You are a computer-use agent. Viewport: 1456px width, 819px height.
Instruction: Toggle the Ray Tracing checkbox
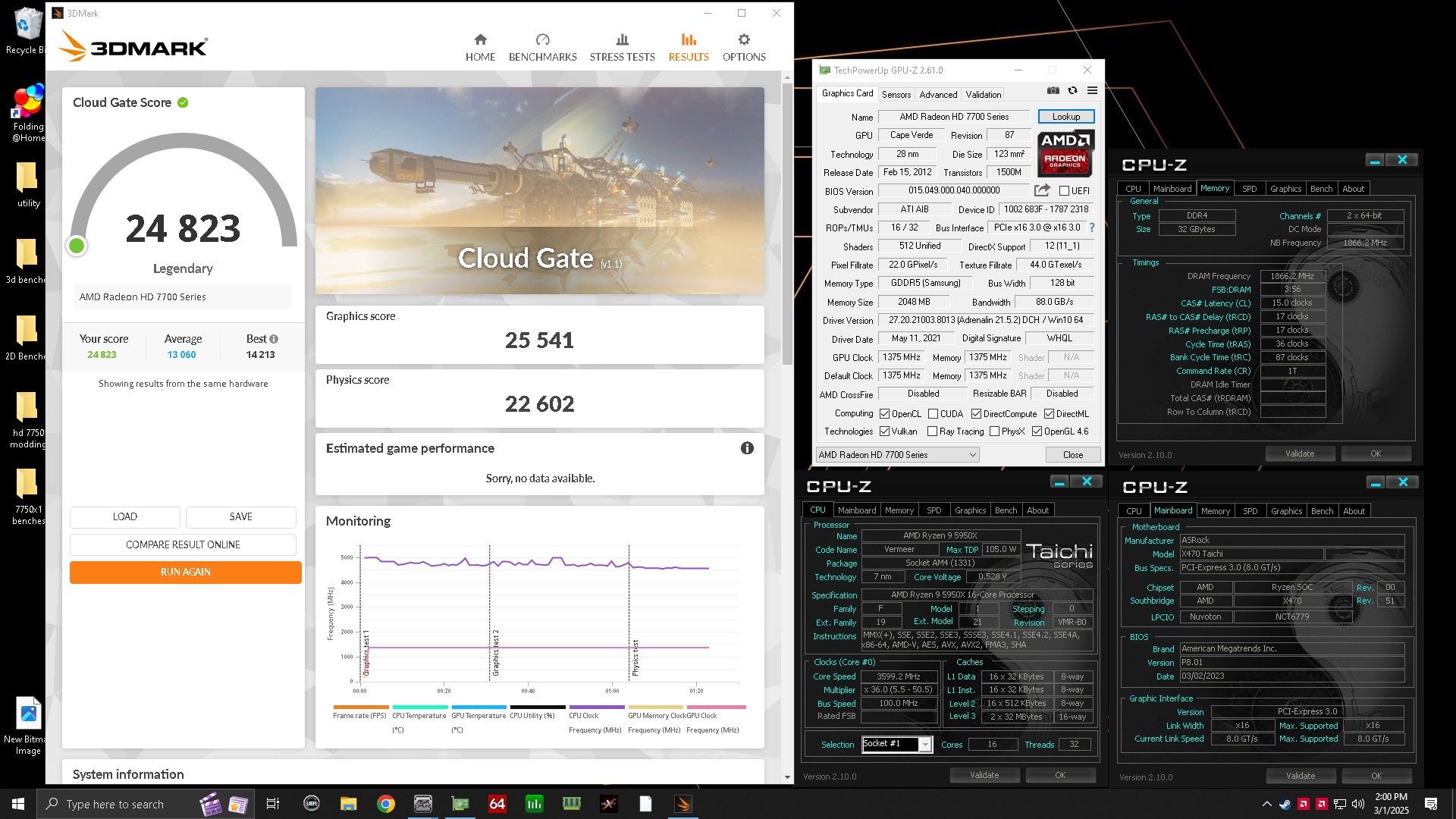(x=932, y=431)
